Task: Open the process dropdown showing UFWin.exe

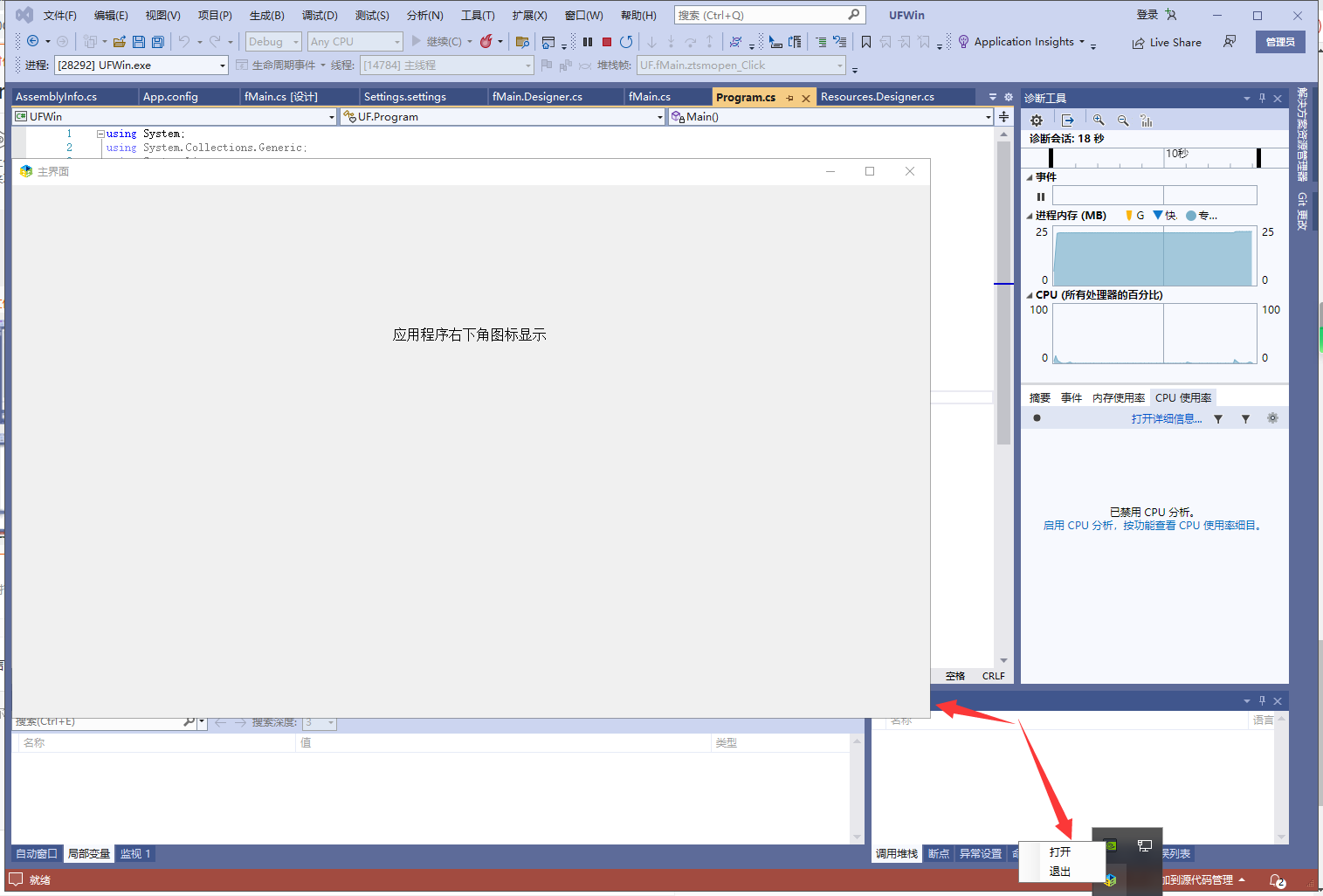Action: click(141, 65)
